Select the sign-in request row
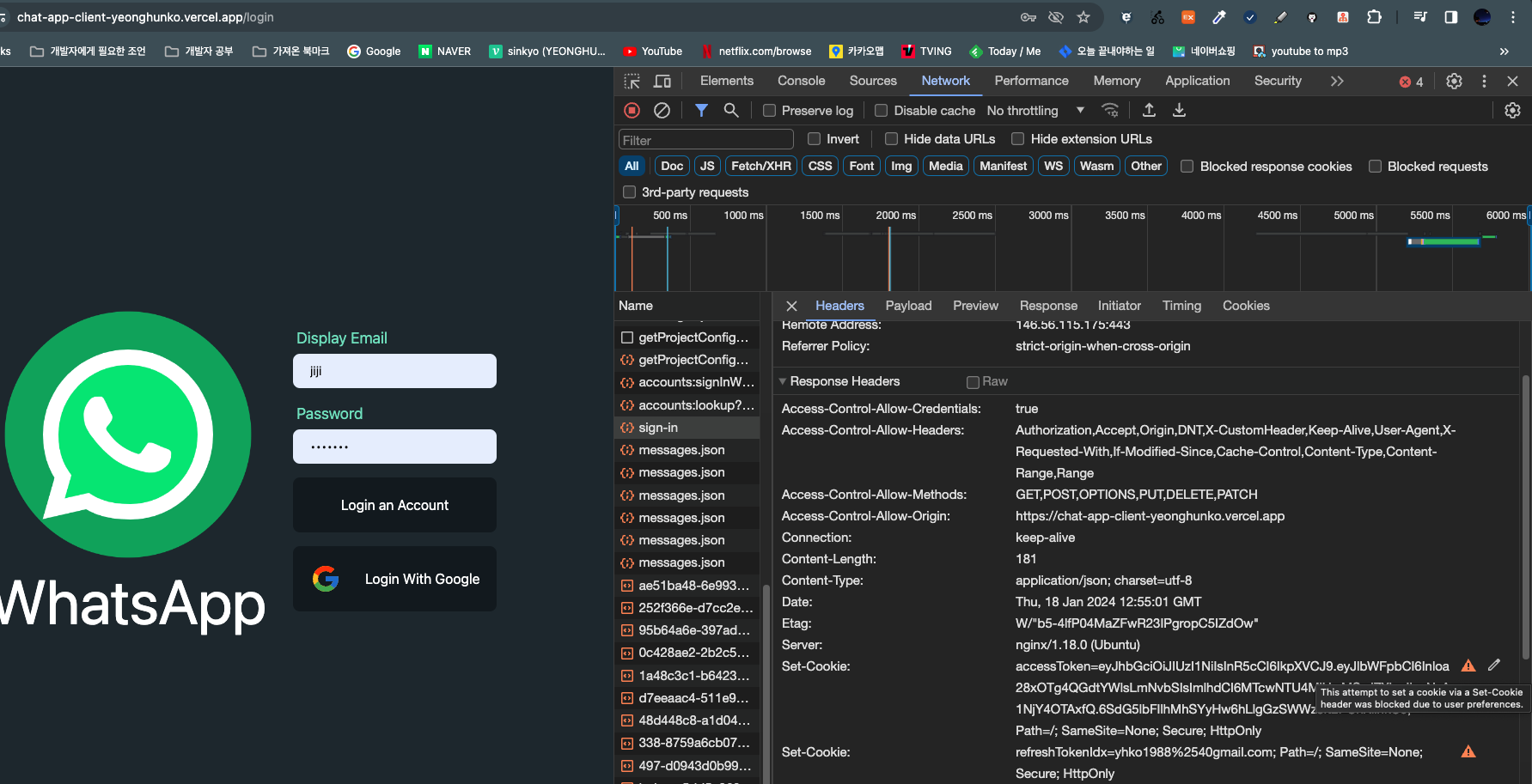This screenshot has height=784, width=1532. (x=687, y=428)
